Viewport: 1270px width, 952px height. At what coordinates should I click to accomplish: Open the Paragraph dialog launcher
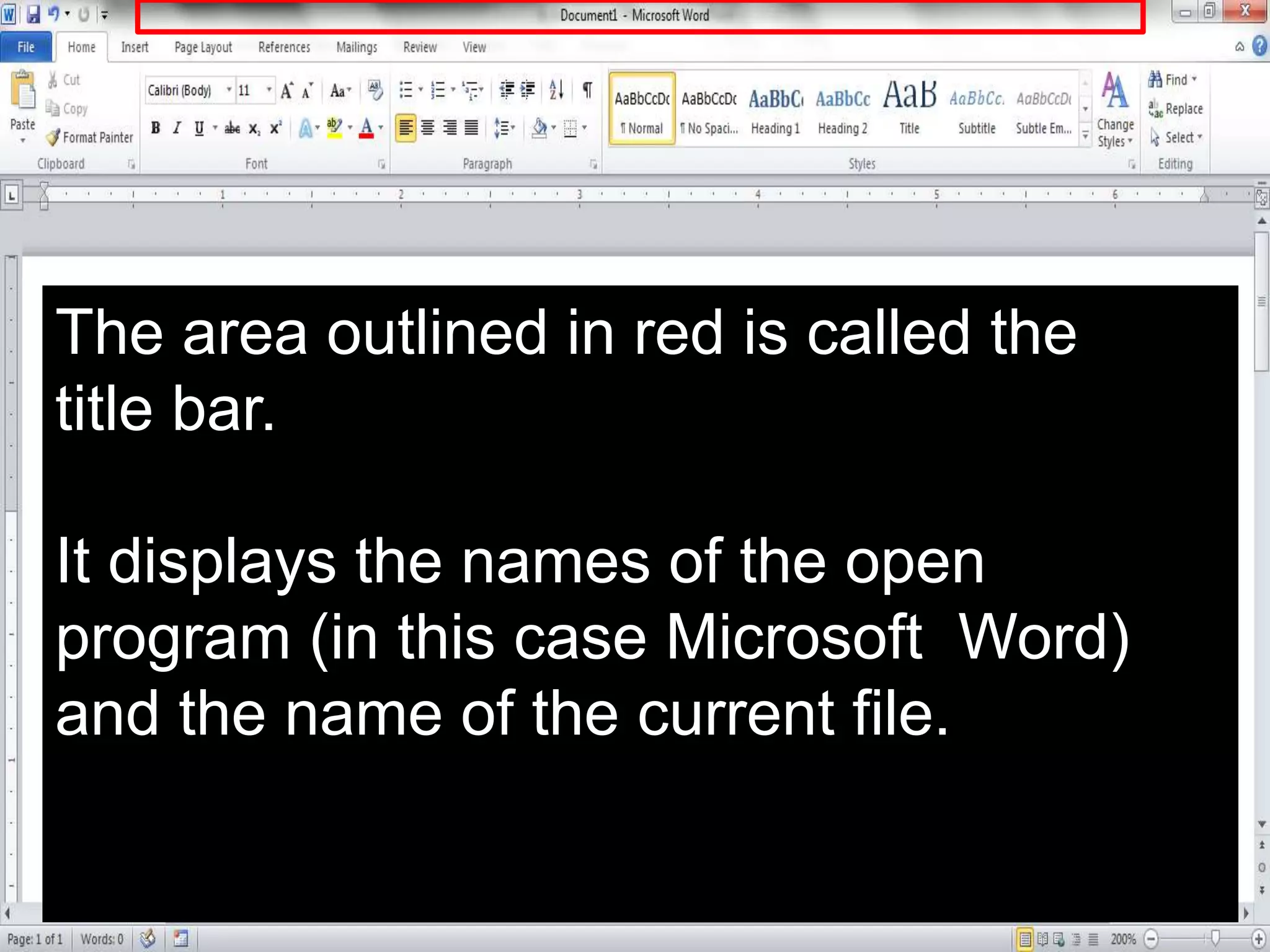(x=593, y=164)
